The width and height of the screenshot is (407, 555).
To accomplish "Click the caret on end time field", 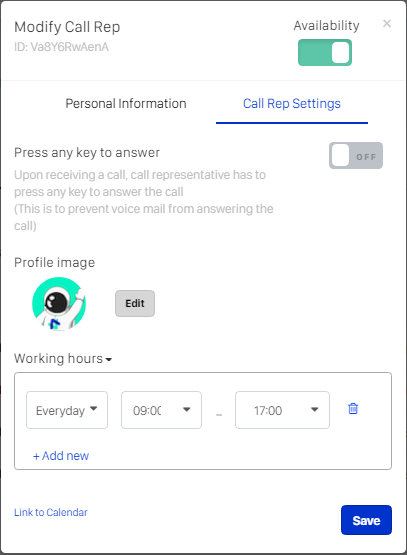I will pos(315,410).
